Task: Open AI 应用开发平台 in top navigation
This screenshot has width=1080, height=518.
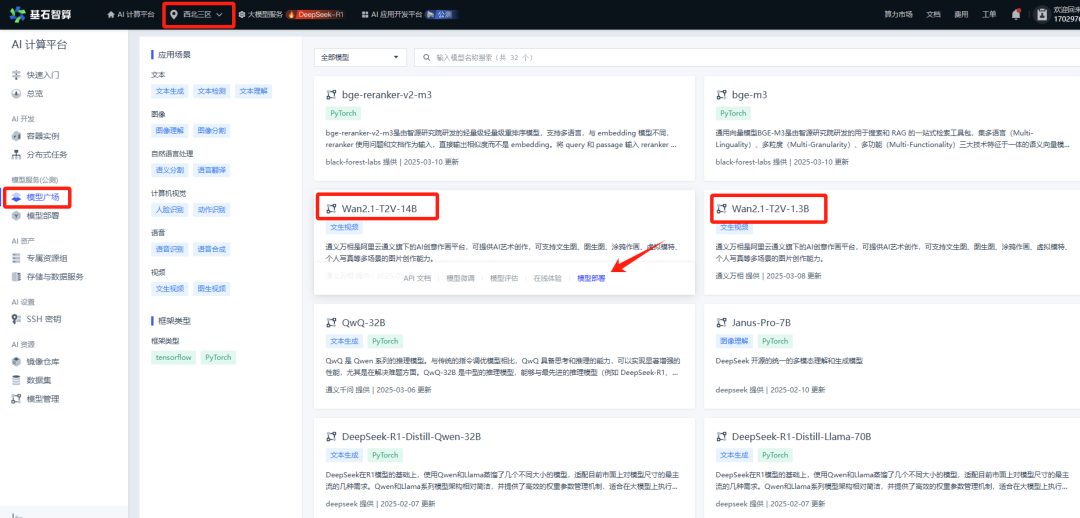Action: [x=391, y=14]
